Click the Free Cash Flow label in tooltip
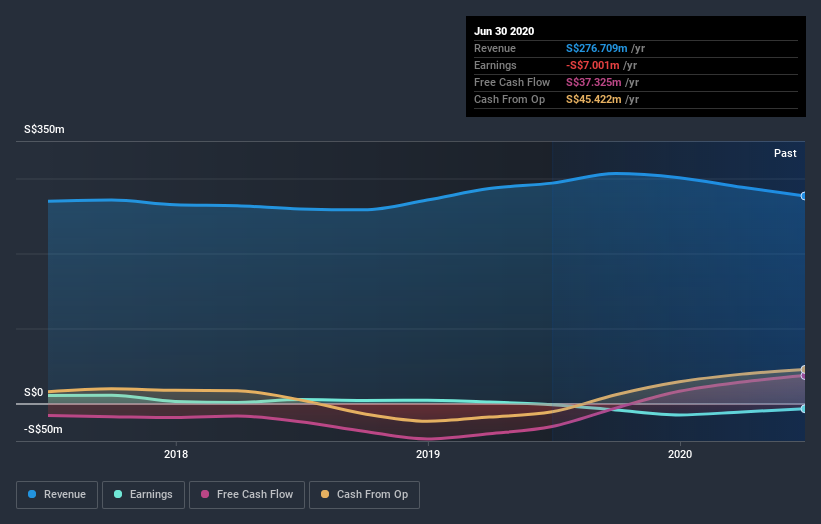Image resolution: width=821 pixels, height=524 pixels. coord(512,83)
